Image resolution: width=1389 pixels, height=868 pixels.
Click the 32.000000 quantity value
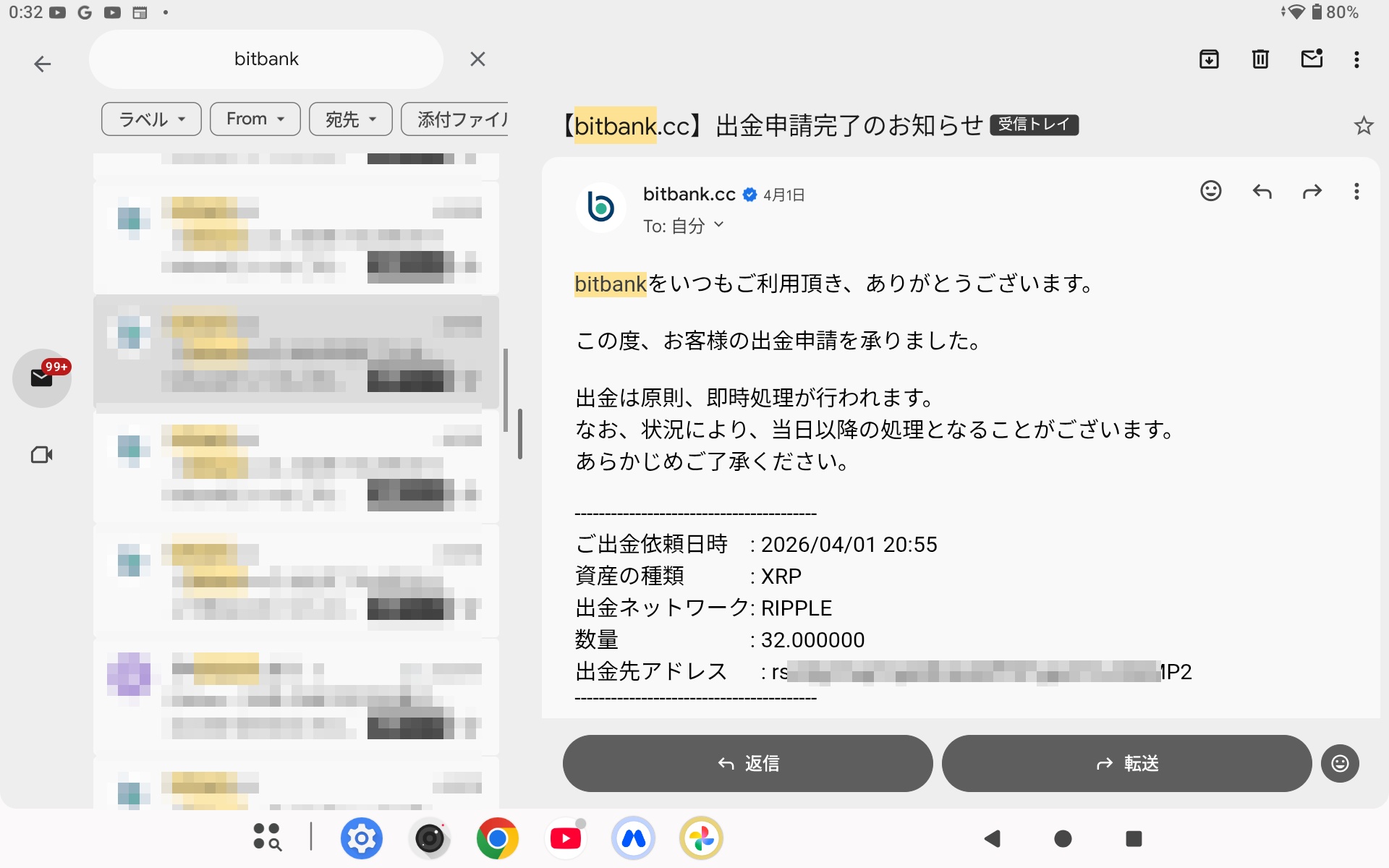coord(812,640)
